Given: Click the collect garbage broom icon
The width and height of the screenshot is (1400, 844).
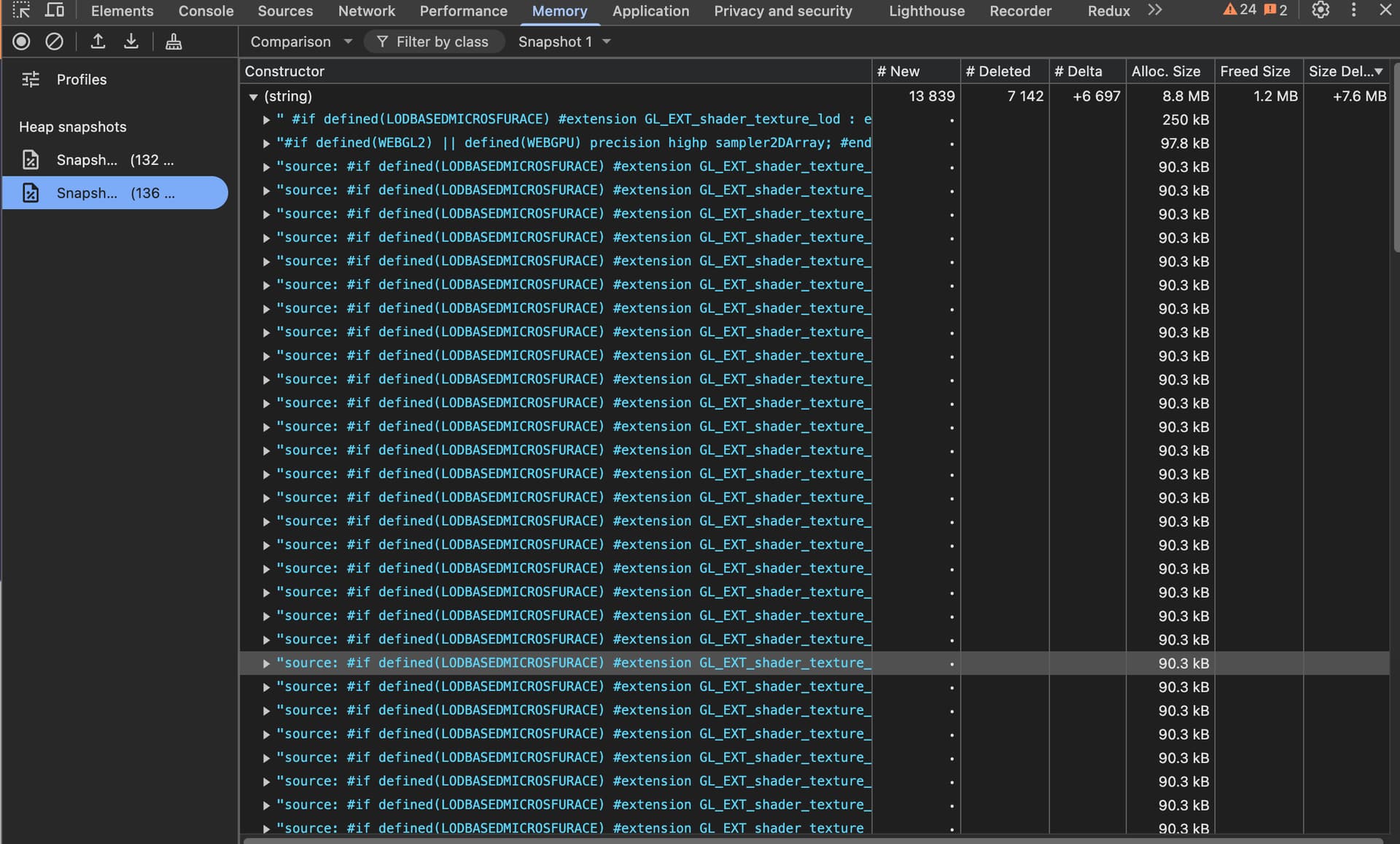Looking at the screenshot, I should pyautogui.click(x=174, y=42).
